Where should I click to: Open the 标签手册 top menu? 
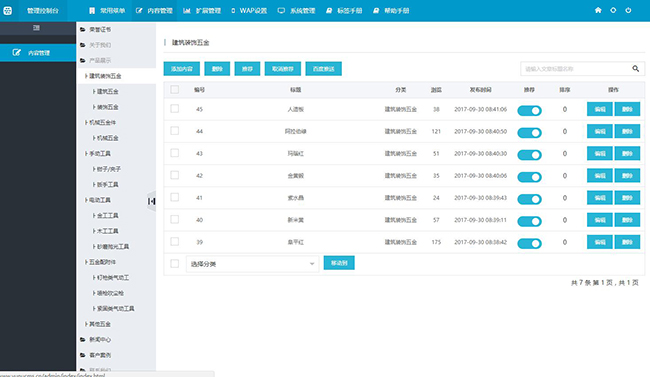click(344, 11)
